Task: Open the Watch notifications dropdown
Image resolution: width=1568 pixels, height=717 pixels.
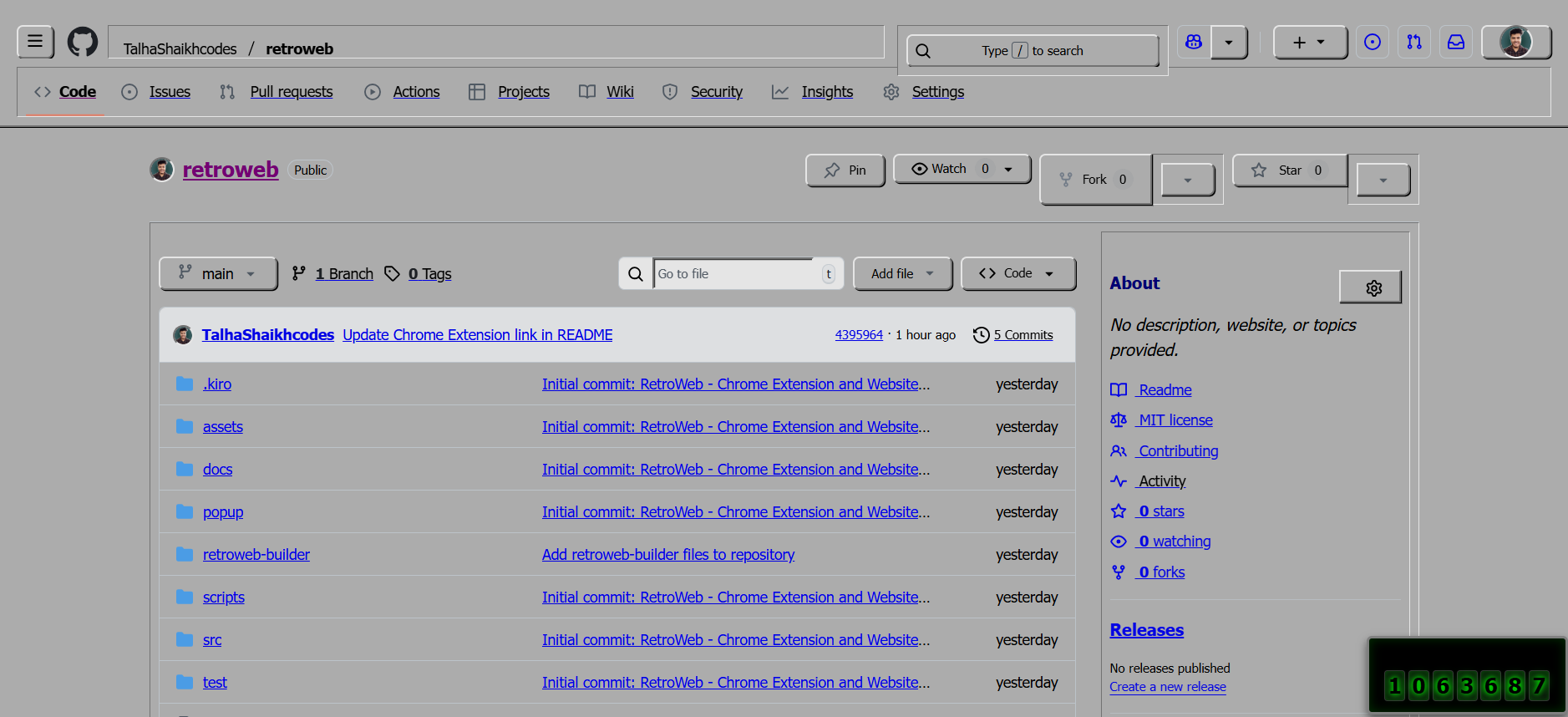Action: [962, 169]
